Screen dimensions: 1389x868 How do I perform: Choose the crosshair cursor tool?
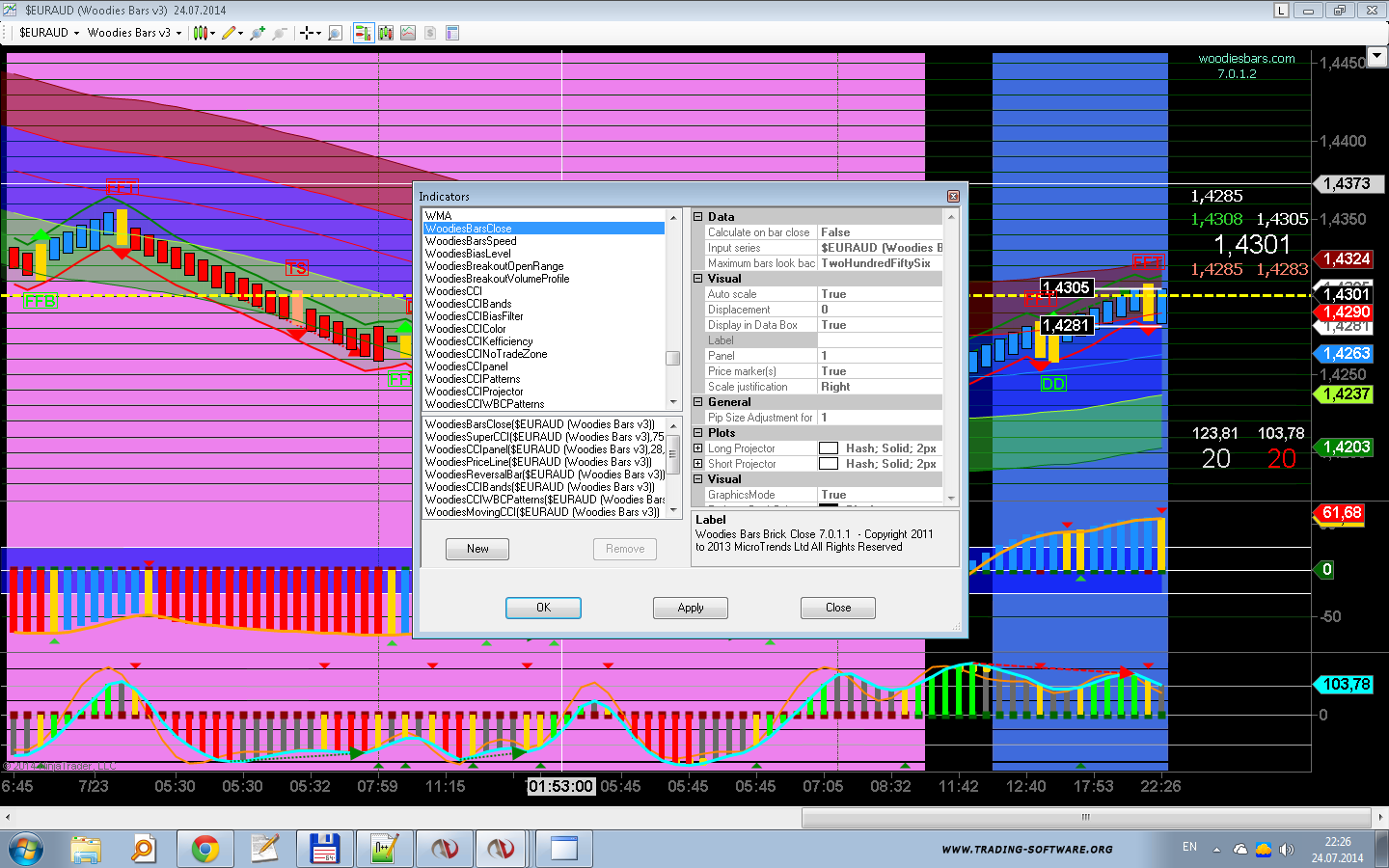coord(307,33)
